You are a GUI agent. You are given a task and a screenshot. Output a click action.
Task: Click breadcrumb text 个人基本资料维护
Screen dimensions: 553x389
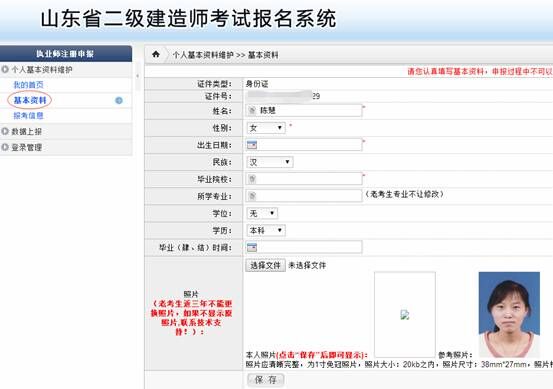pyautogui.click(x=203, y=55)
